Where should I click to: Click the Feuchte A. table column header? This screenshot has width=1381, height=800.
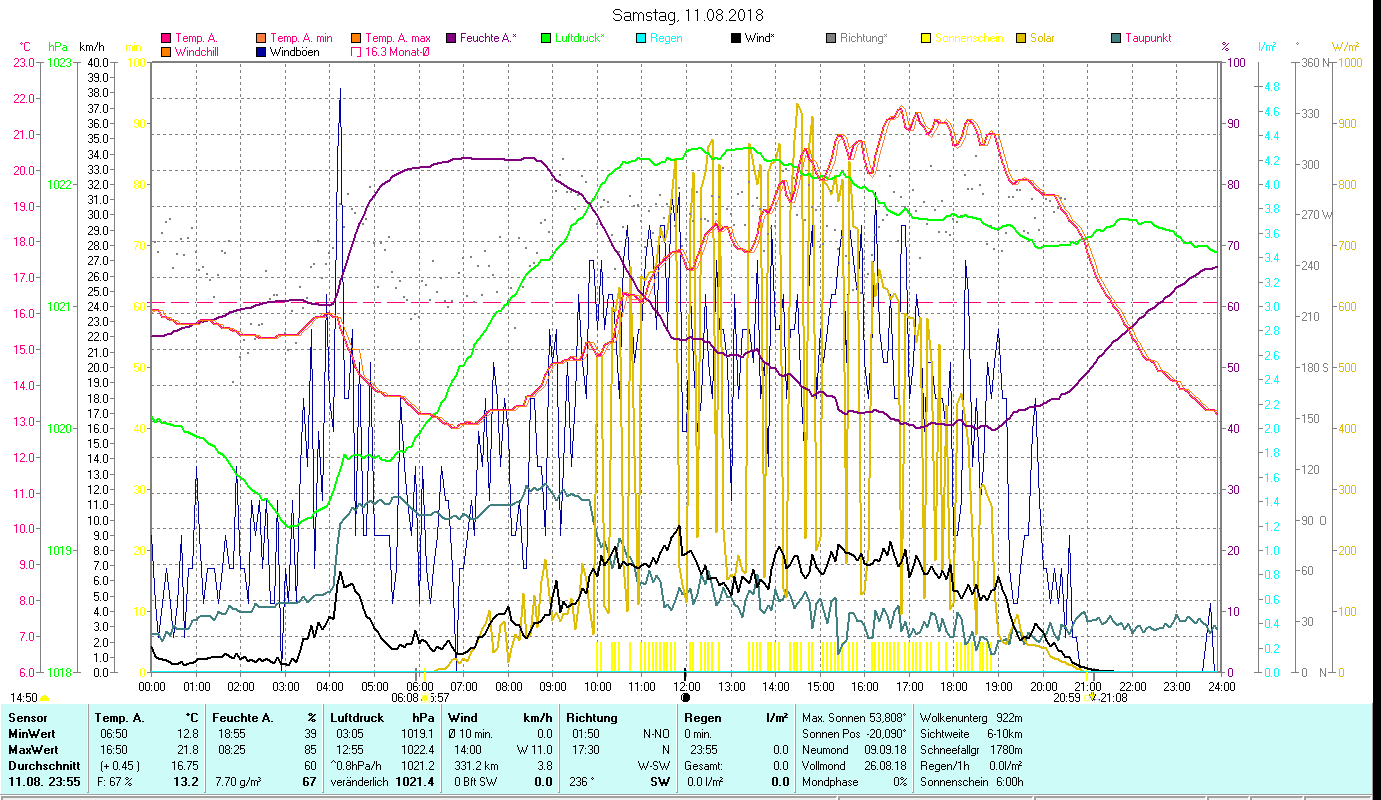click(243, 718)
